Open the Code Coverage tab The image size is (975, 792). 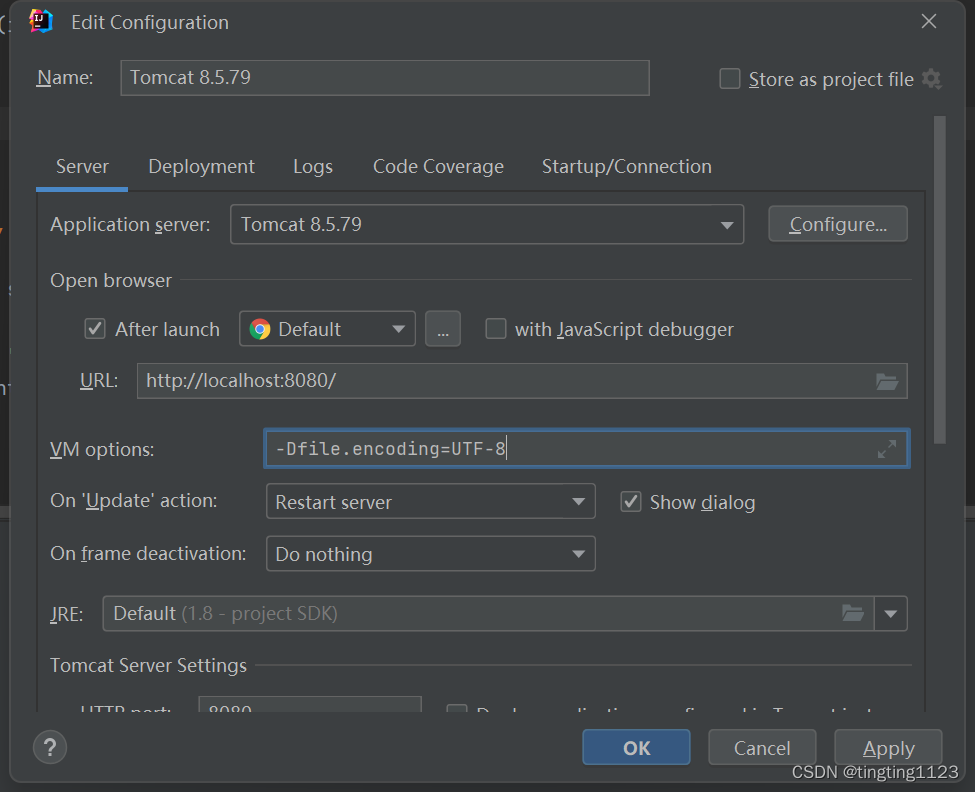pyautogui.click(x=438, y=167)
